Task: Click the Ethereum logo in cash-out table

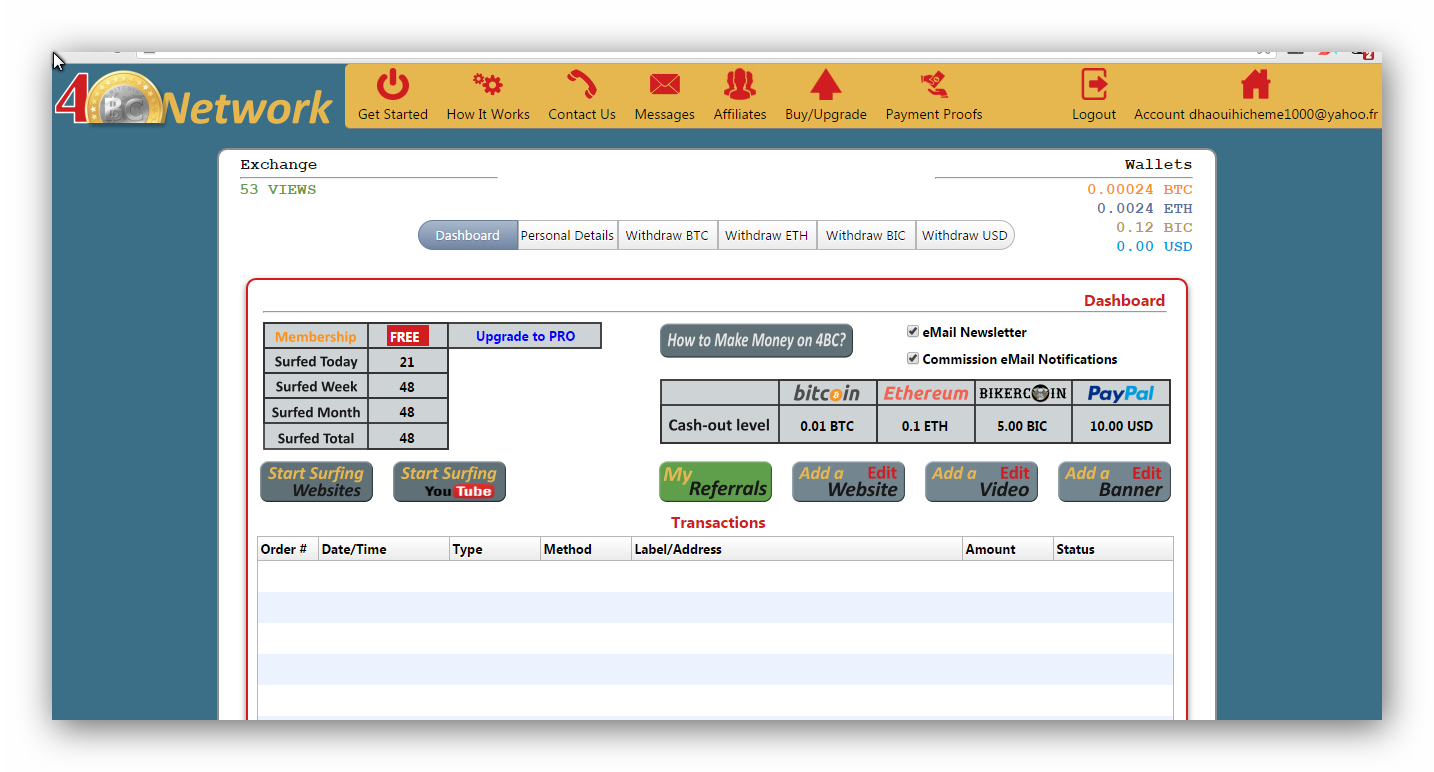Action: (x=925, y=393)
